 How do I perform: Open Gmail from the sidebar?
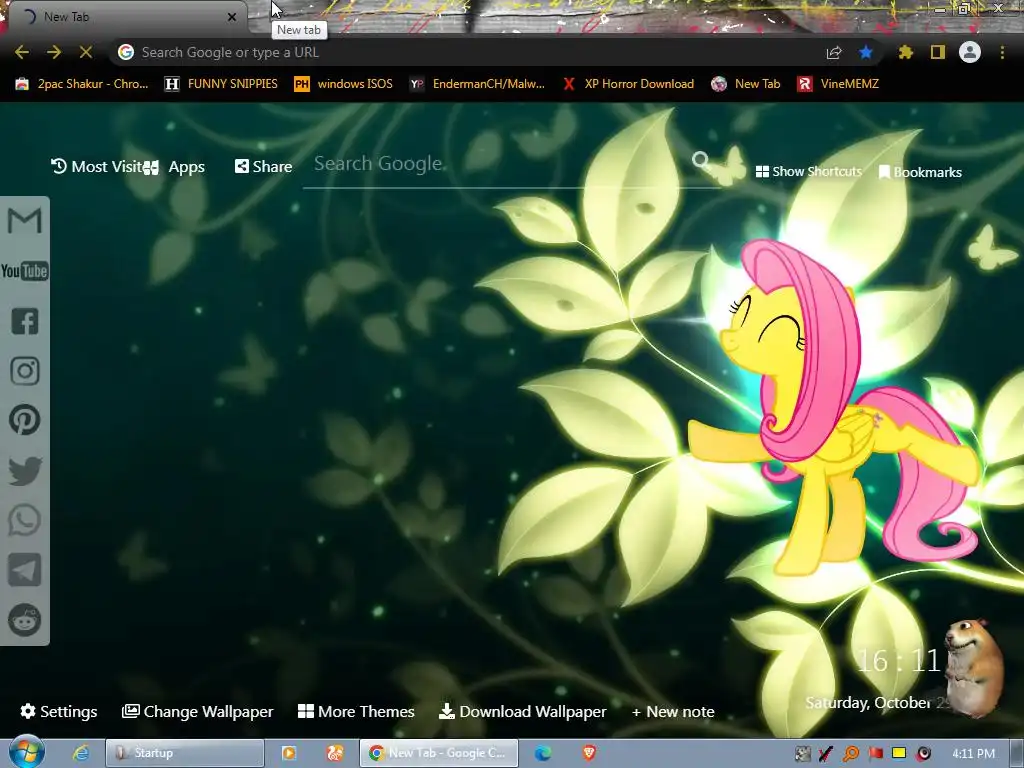pyautogui.click(x=25, y=221)
